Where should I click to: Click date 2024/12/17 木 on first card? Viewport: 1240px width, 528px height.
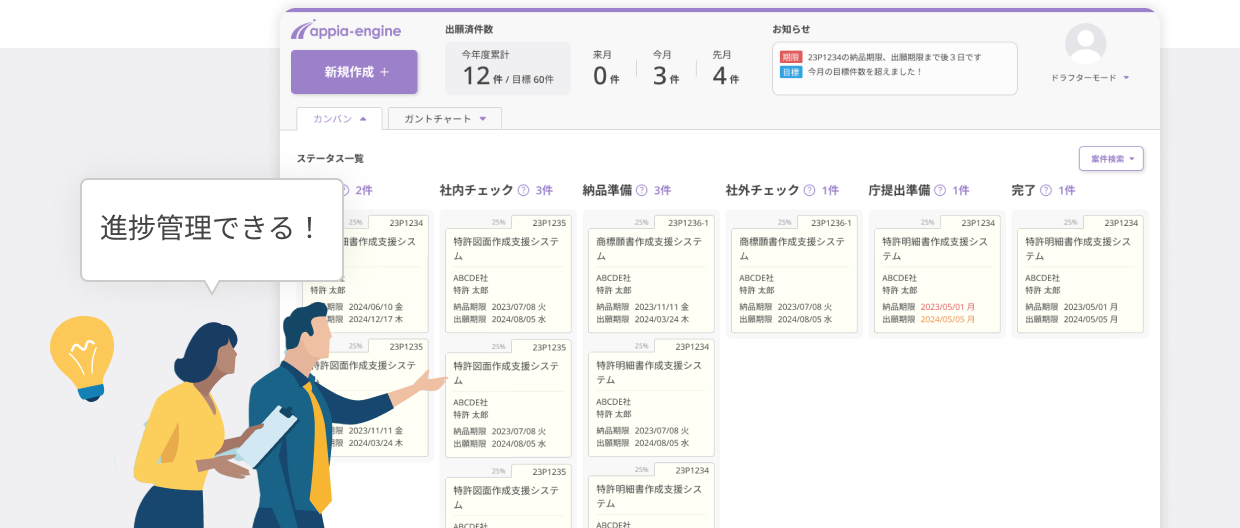[376, 319]
